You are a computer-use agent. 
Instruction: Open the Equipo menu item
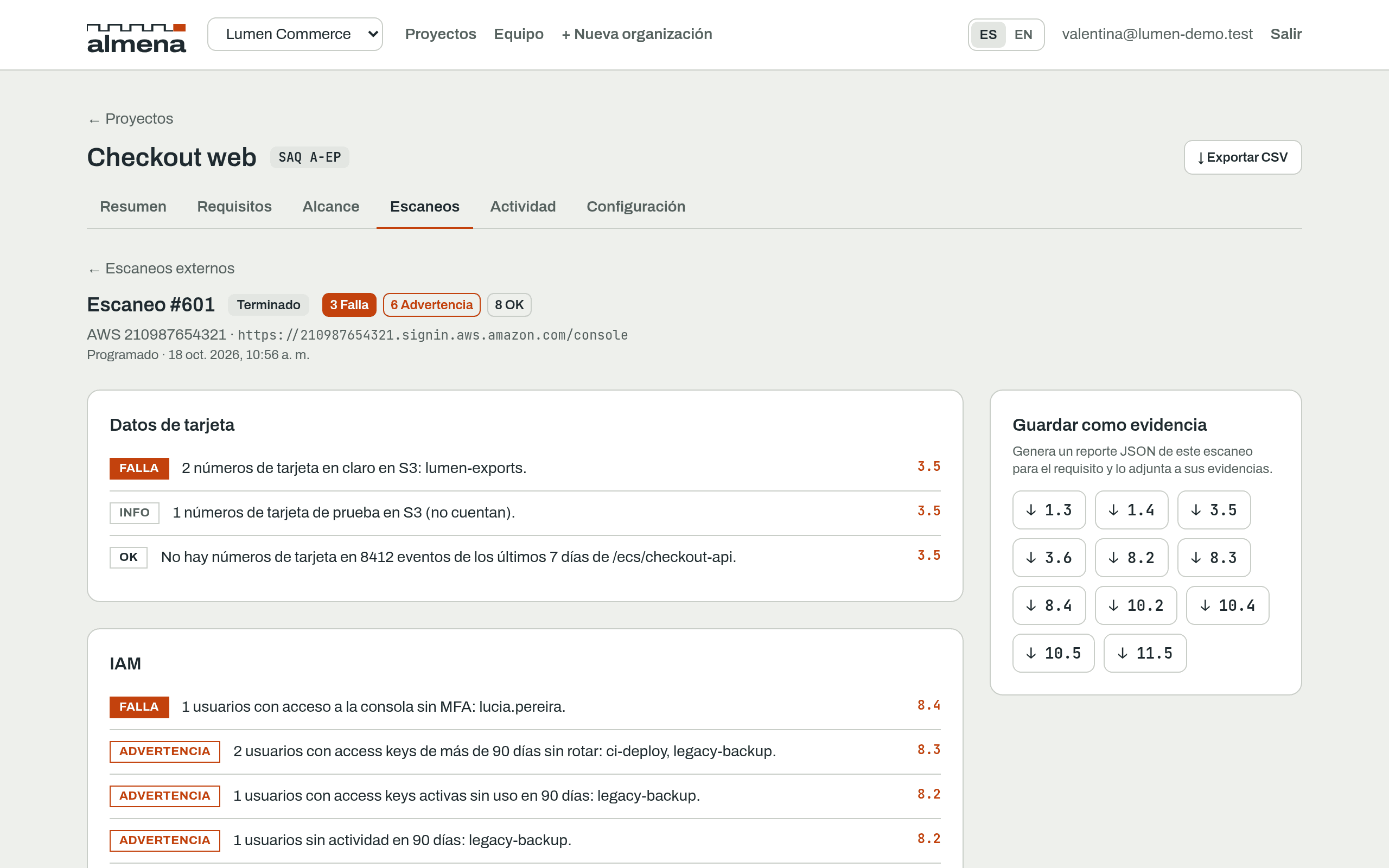(518, 34)
